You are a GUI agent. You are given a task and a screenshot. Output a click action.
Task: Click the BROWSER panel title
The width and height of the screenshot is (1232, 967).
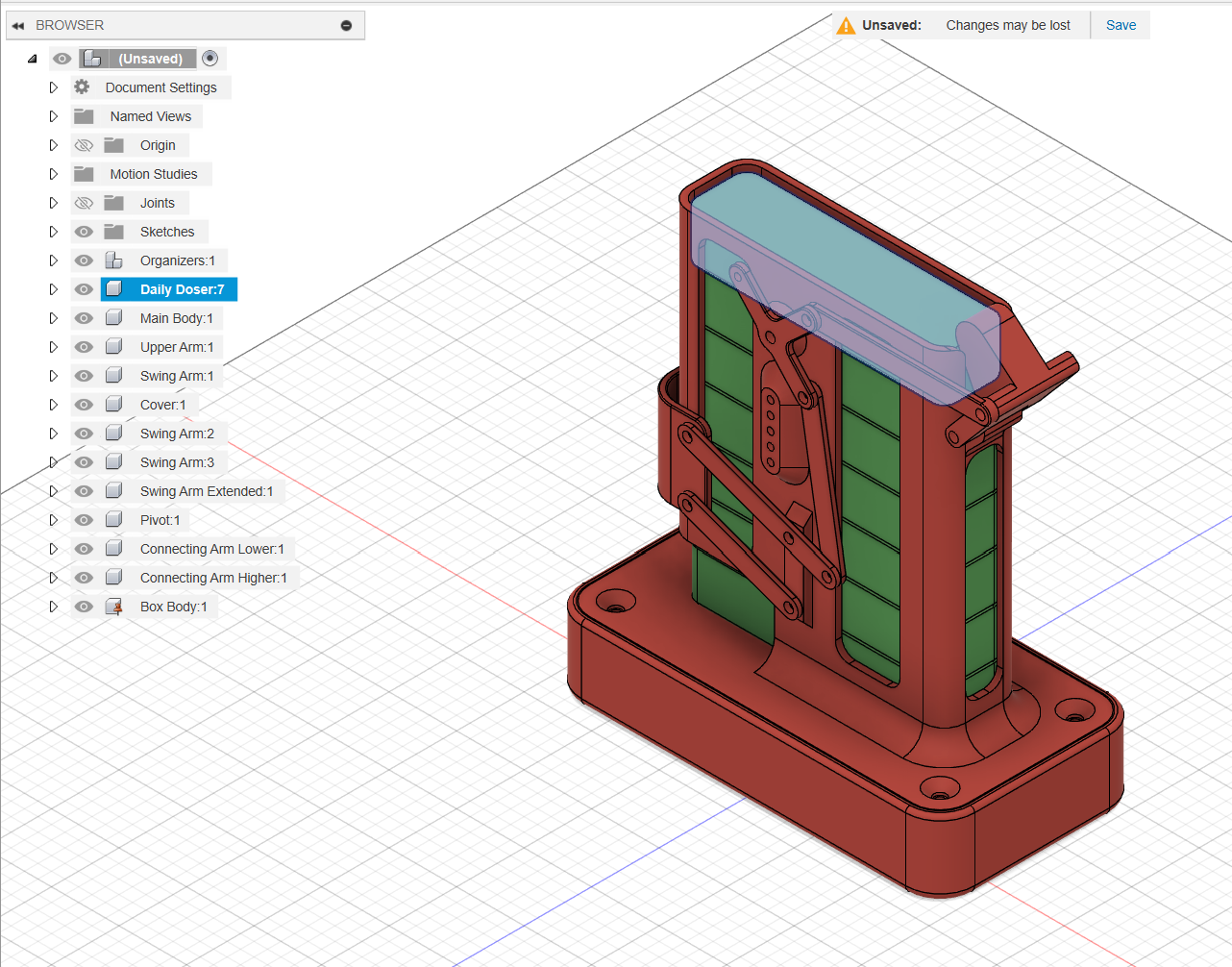(70, 25)
